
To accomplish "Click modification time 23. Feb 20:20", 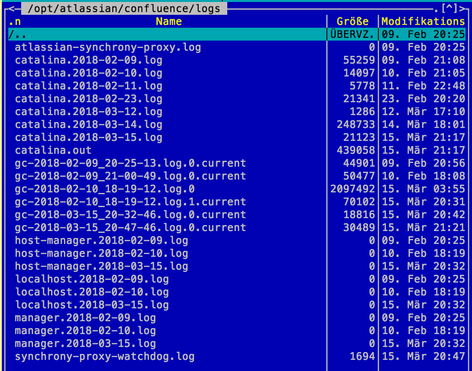I will [423, 99].
